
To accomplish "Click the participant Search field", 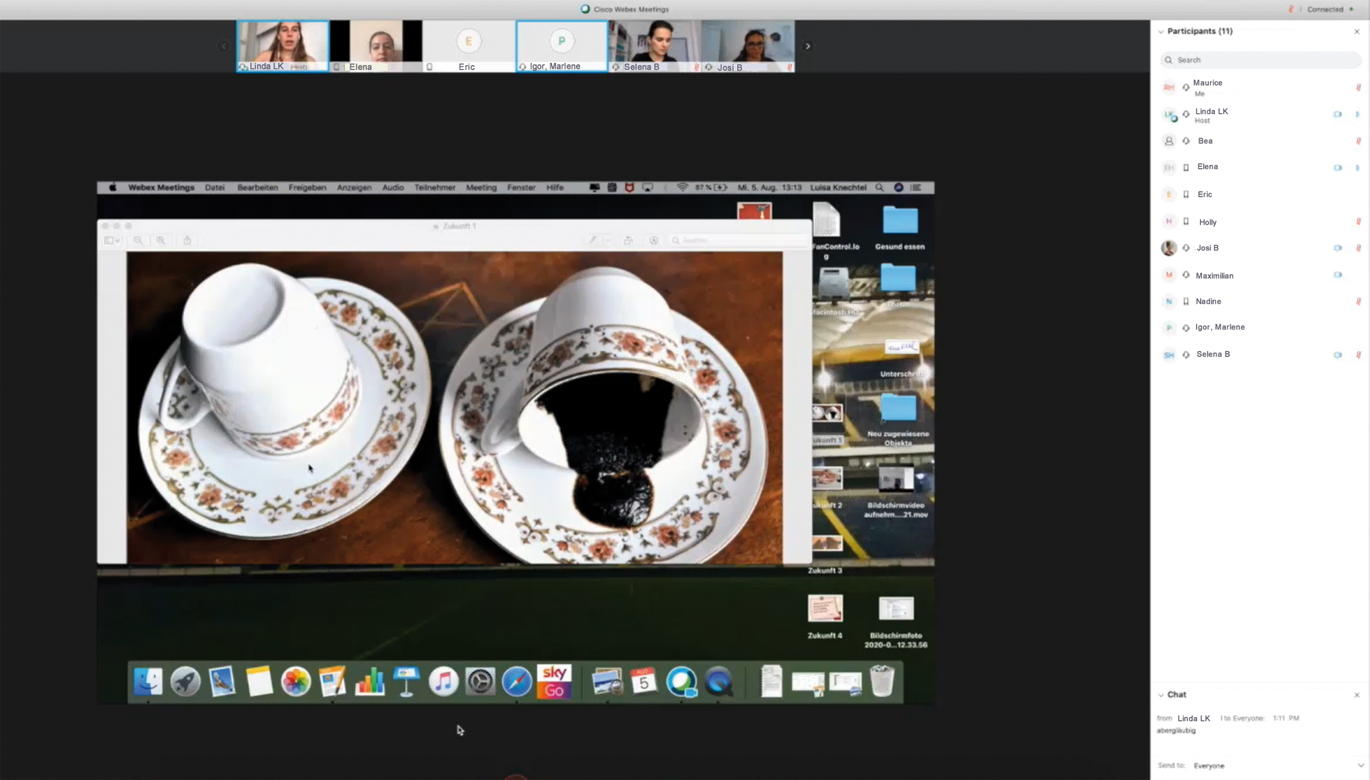I will pyautogui.click(x=1262, y=60).
